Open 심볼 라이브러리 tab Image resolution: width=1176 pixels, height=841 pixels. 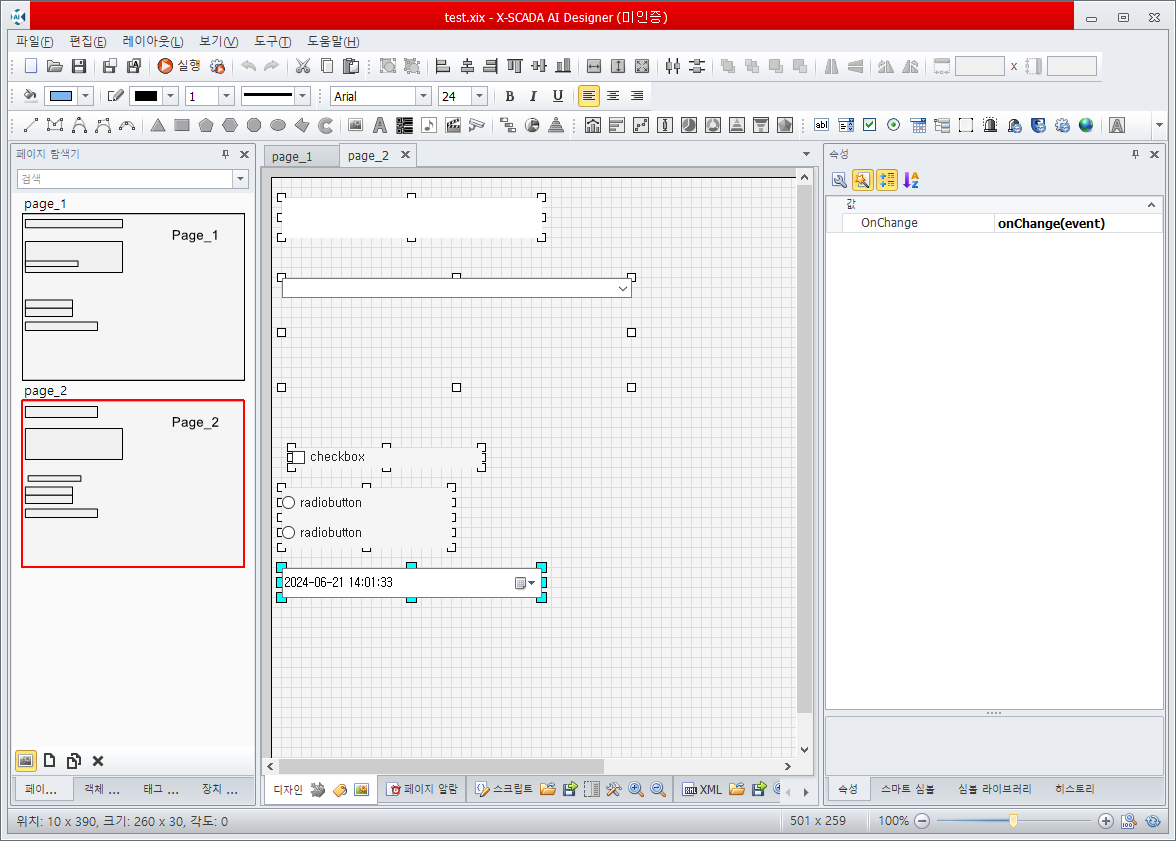[994, 789]
